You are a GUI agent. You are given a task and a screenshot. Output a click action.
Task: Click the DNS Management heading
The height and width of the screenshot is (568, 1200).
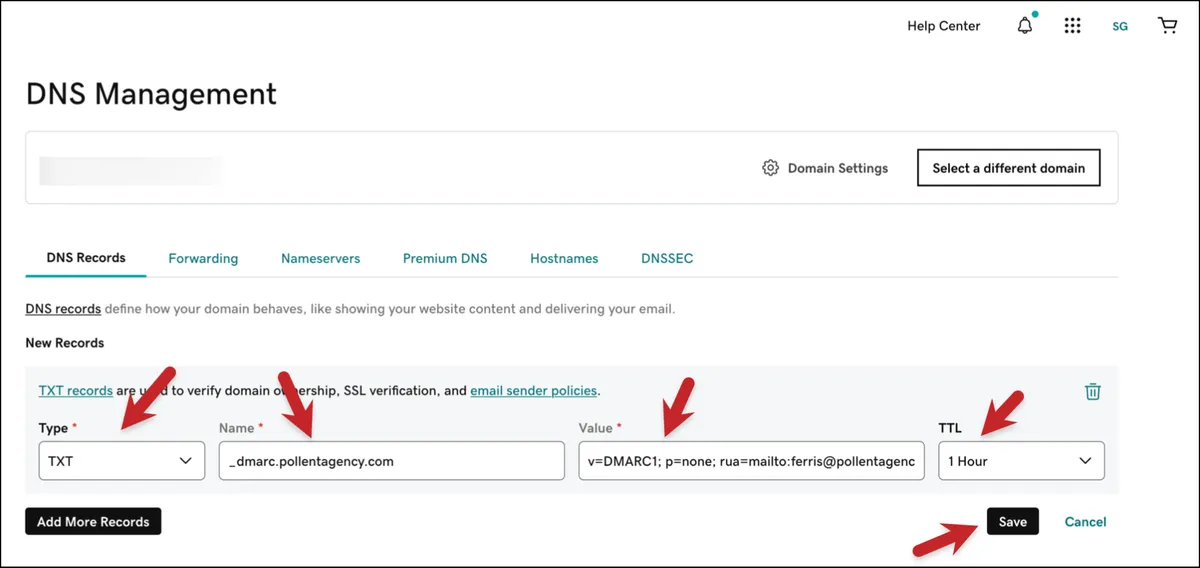point(151,94)
